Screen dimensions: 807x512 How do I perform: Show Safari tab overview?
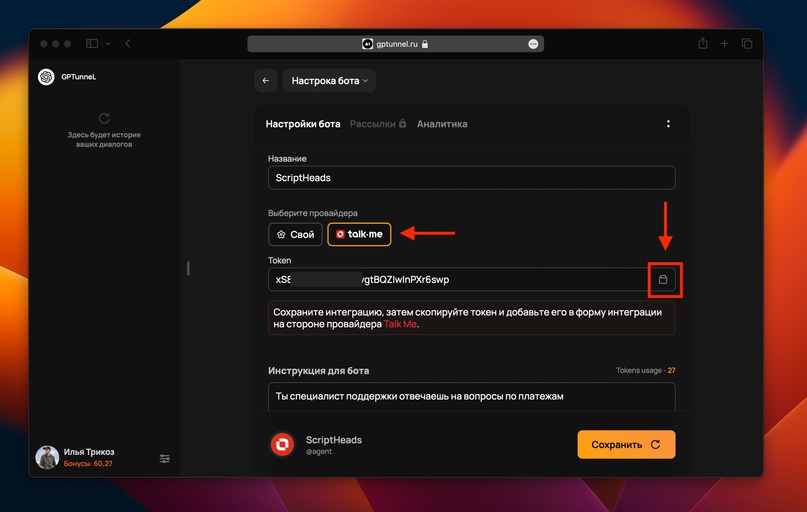point(747,44)
